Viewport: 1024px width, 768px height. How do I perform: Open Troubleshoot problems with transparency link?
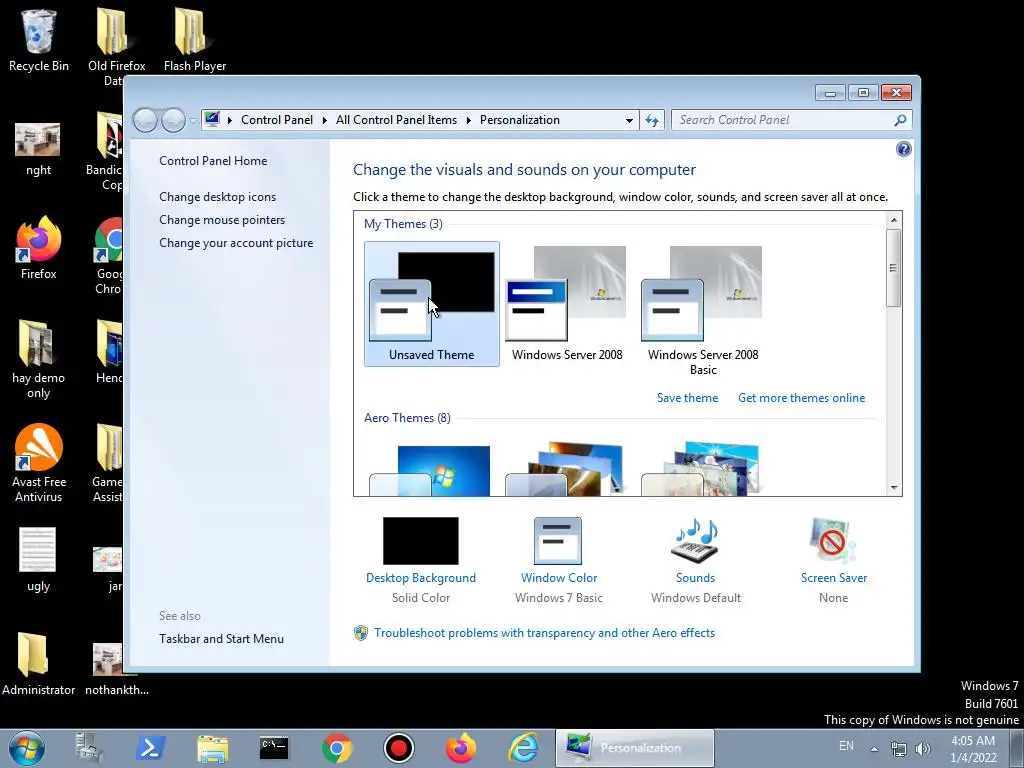545,633
